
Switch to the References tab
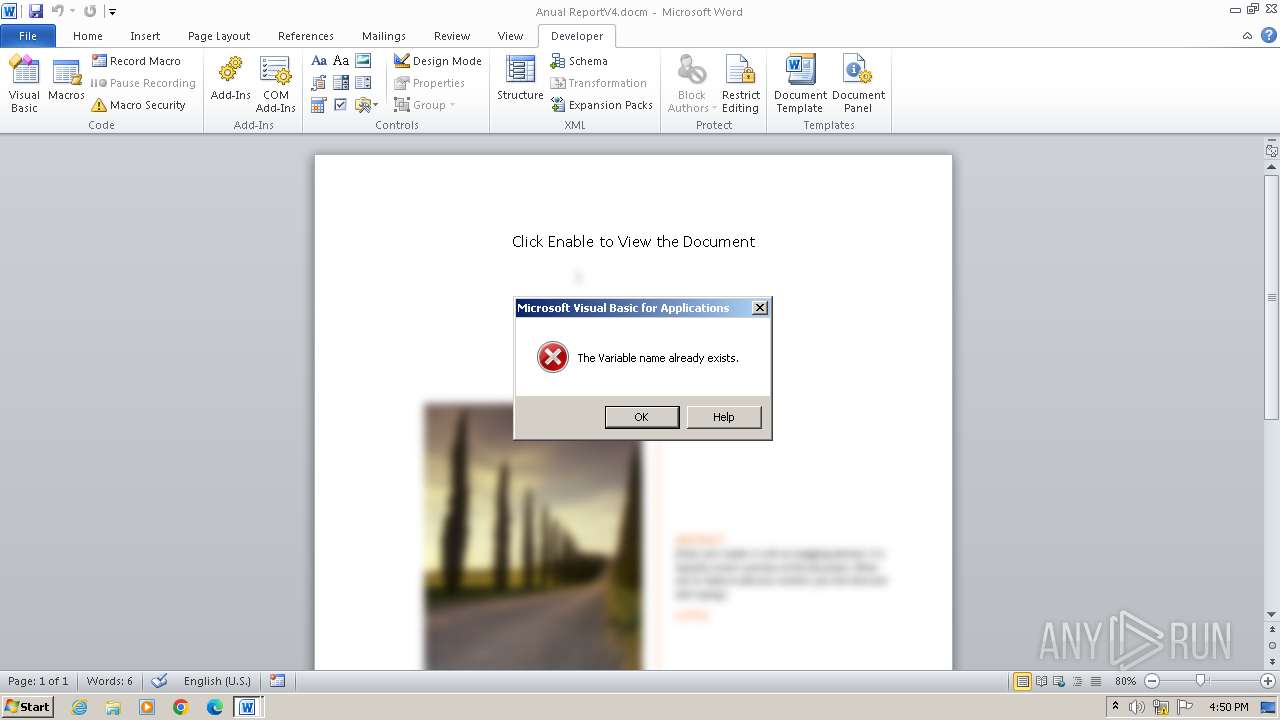306,36
